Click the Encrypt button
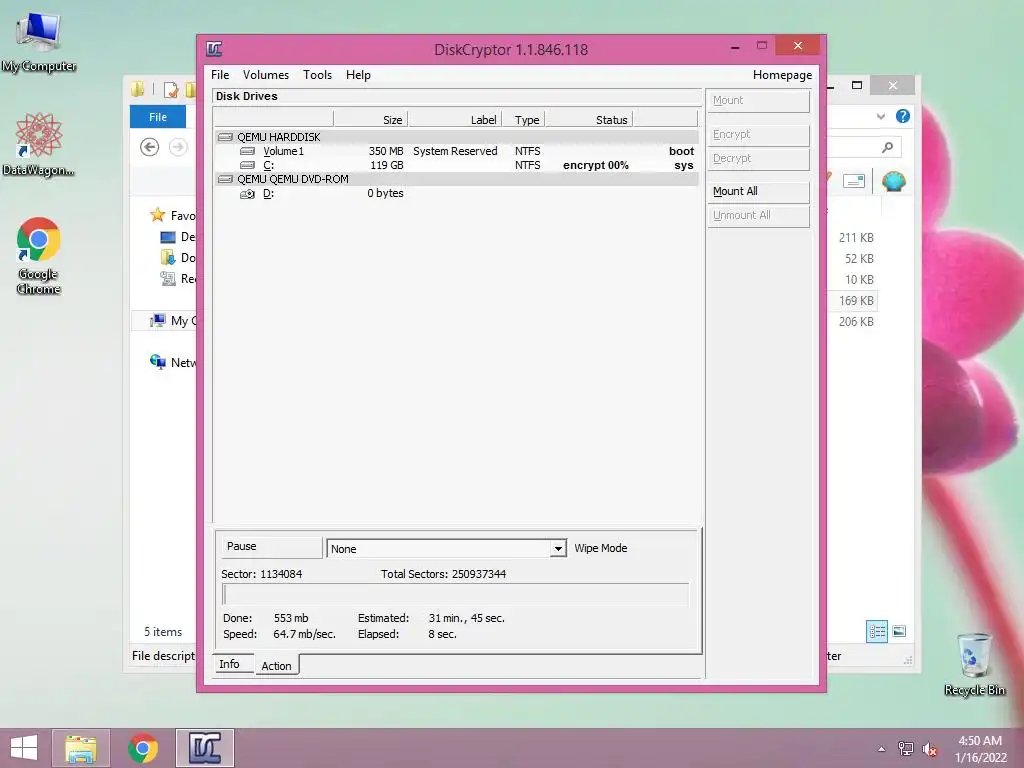The height and width of the screenshot is (768, 1024). tap(758, 135)
